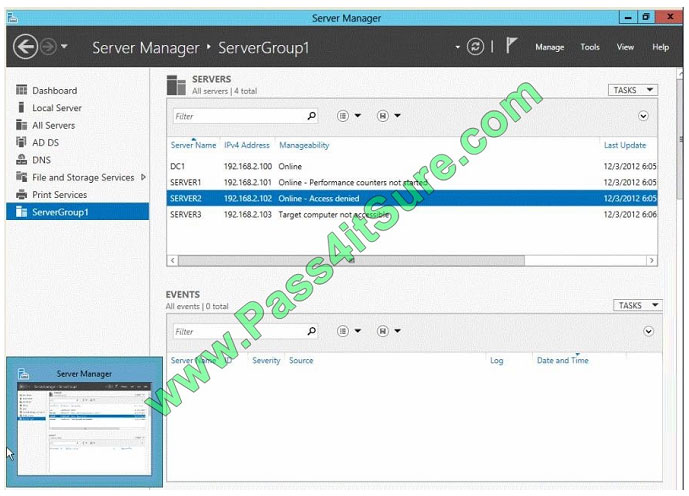This screenshot has width=689, height=496.
Task: Open dropdown arrow beside Events criteria icon
Action: (358, 331)
